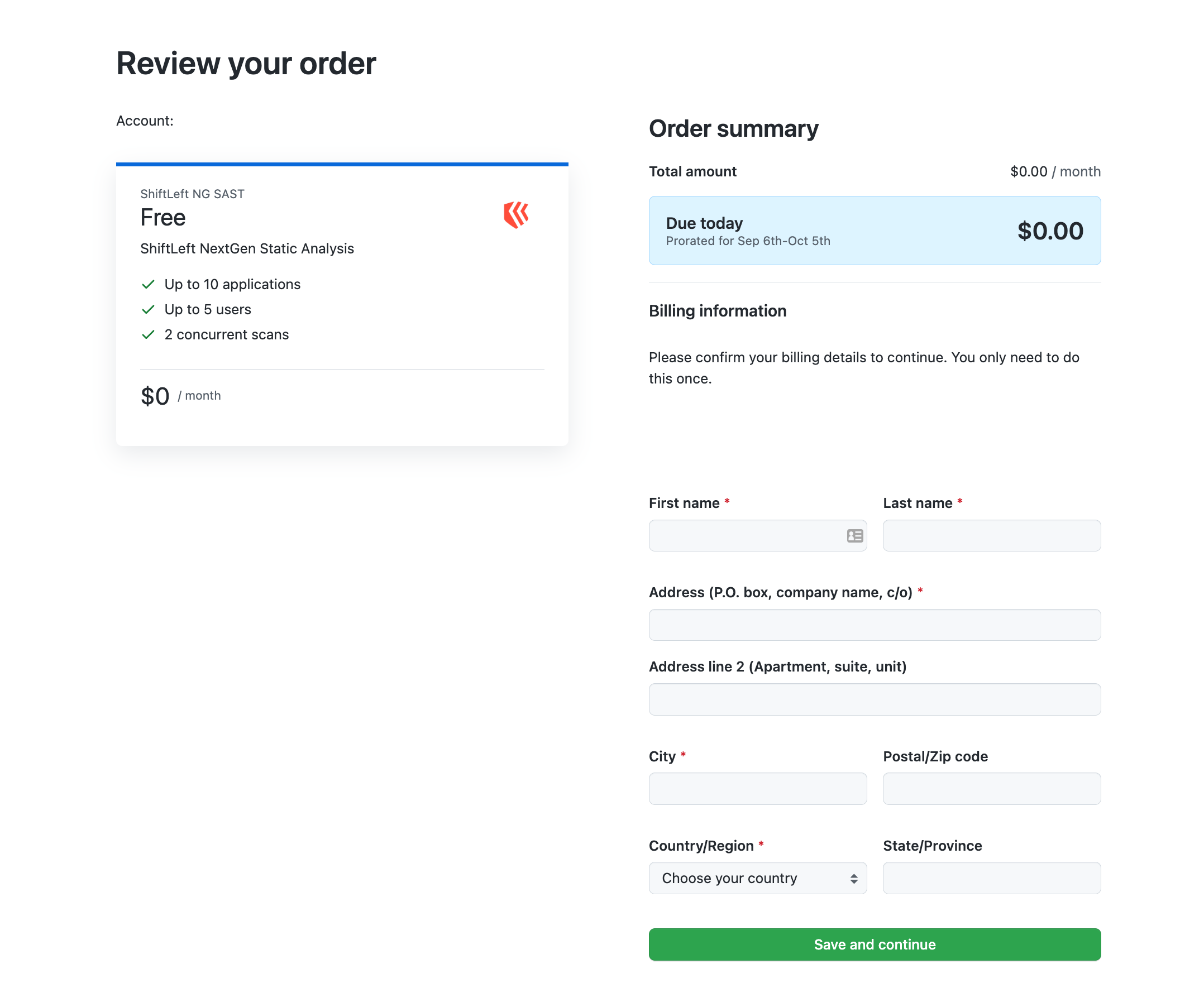This screenshot has width=1204, height=988.
Task: Click the ShiftLeft logo icon
Action: tap(516, 214)
